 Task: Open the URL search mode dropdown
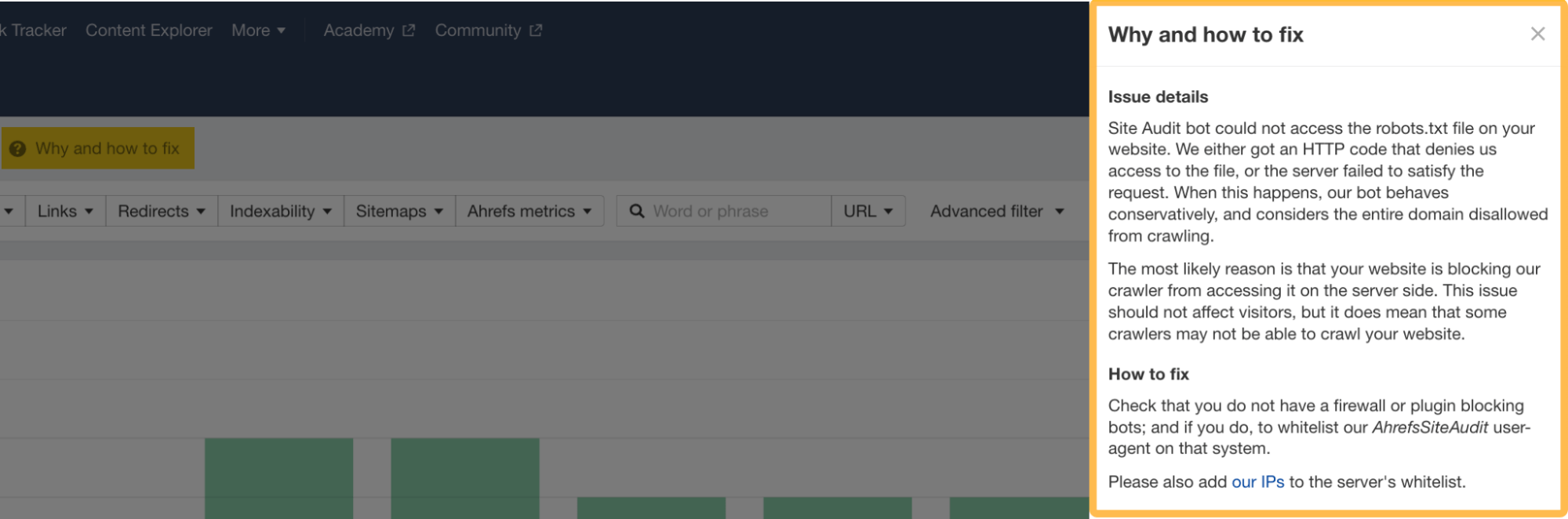(x=868, y=210)
